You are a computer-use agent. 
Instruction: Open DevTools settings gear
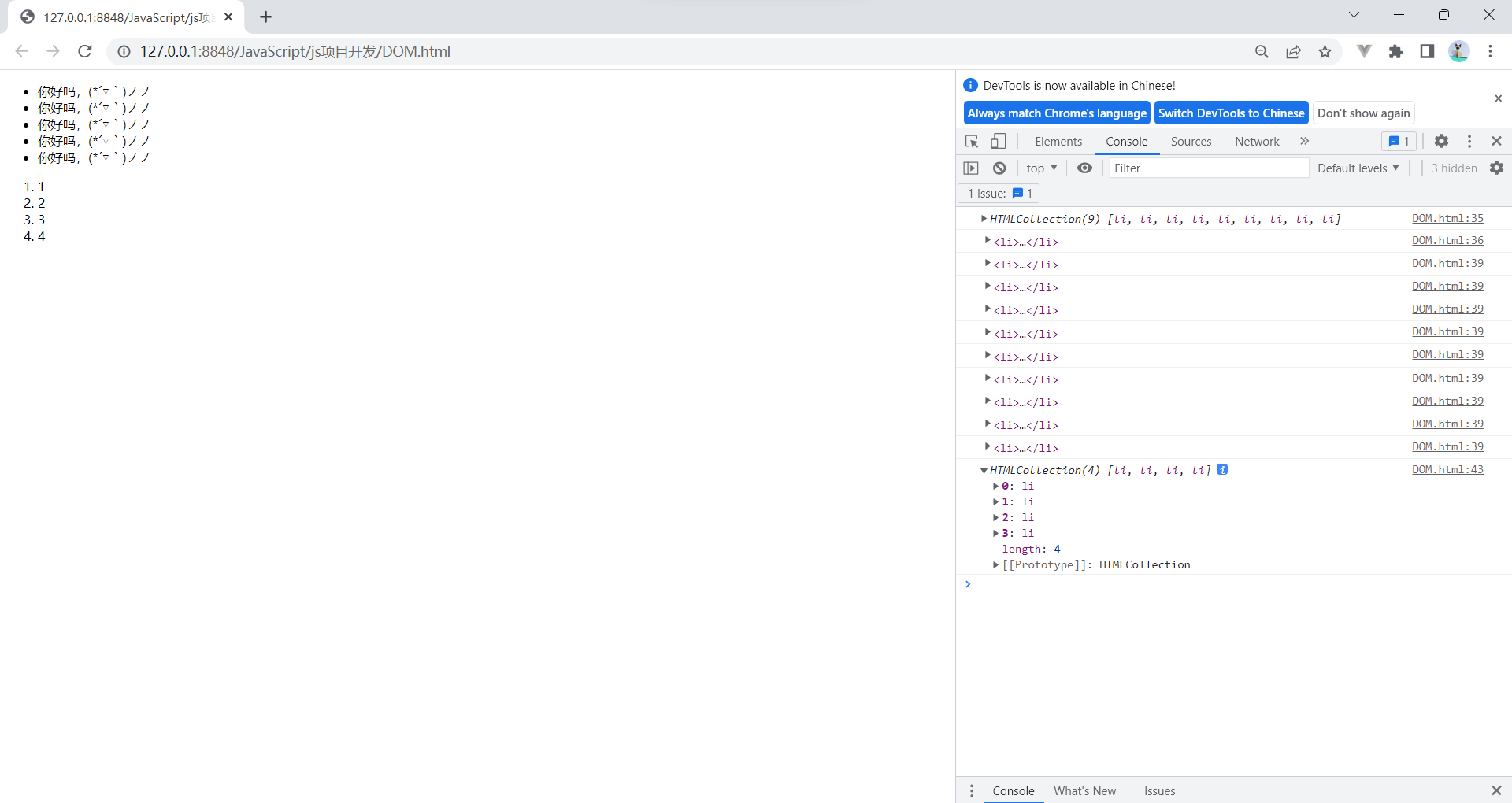[1441, 141]
